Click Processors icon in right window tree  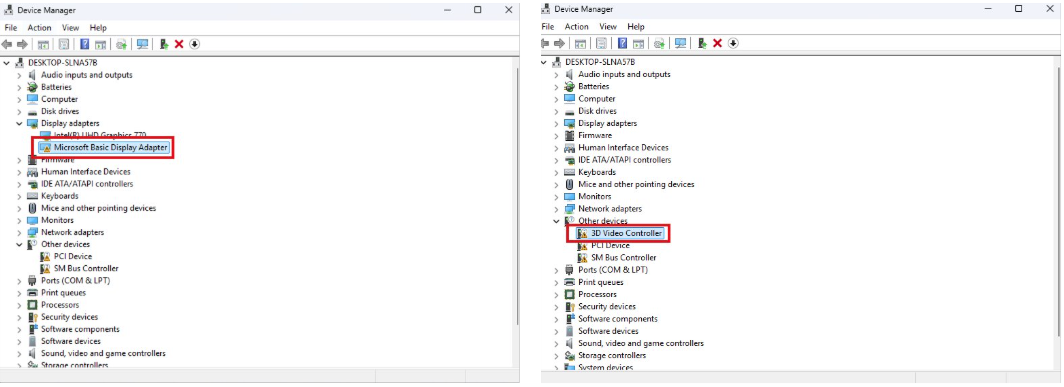(570, 294)
